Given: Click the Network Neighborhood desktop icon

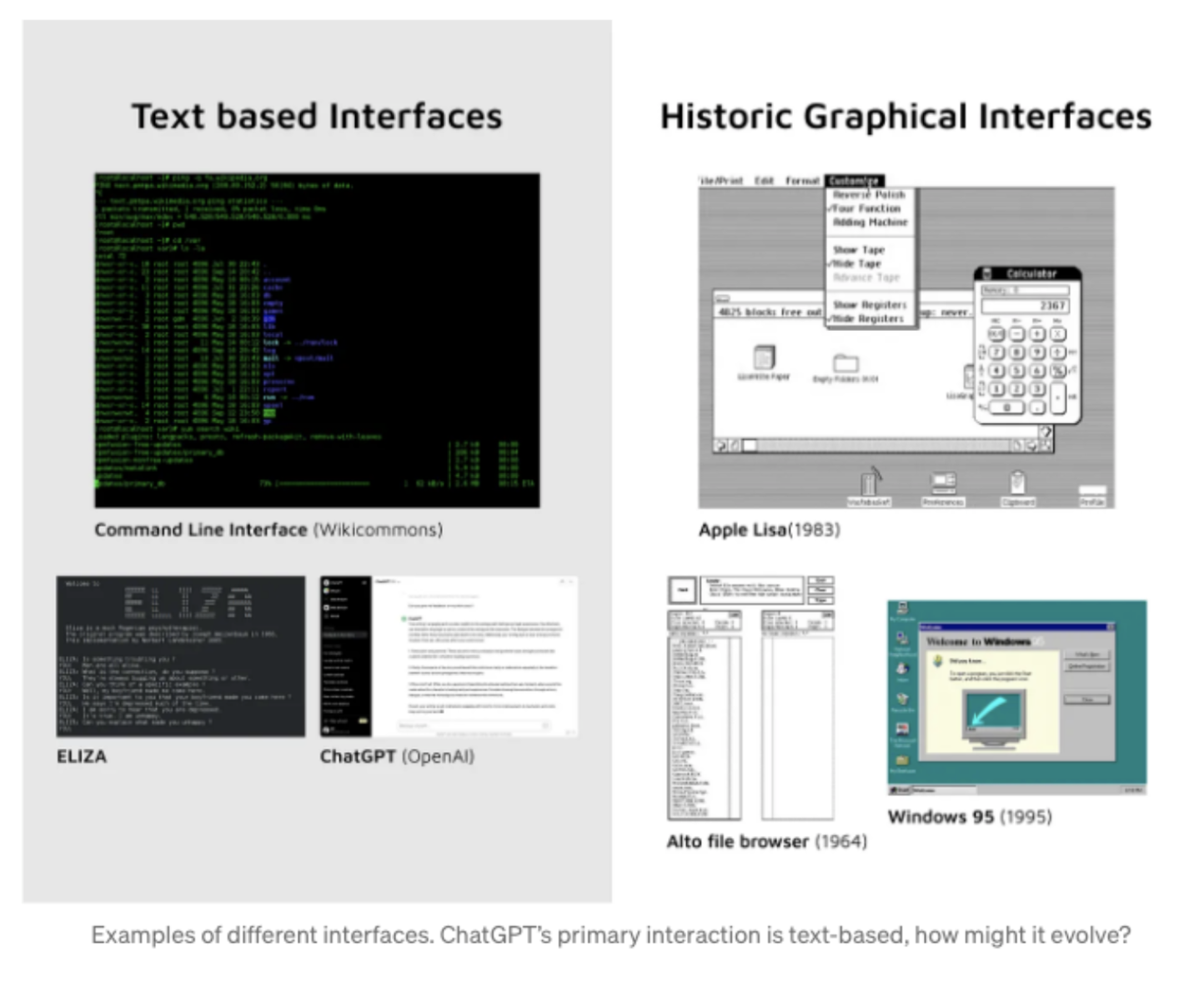Looking at the screenshot, I should (x=902, y=640).
